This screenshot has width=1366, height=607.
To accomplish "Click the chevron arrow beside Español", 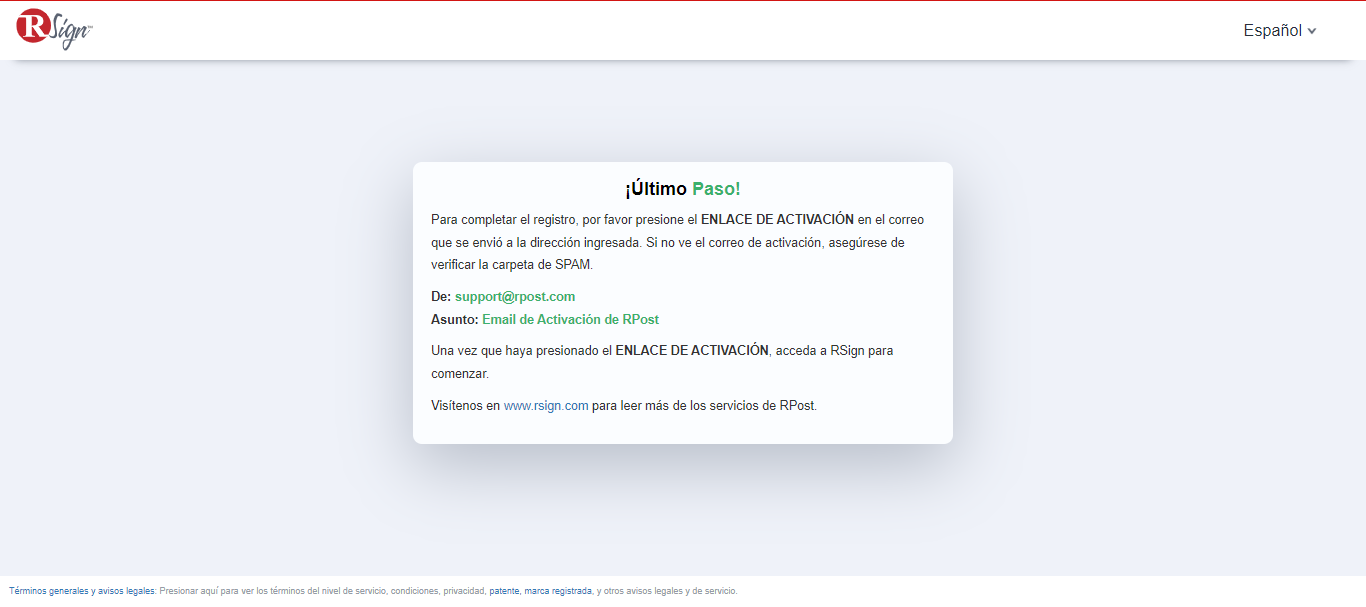I will (1312, 31).
